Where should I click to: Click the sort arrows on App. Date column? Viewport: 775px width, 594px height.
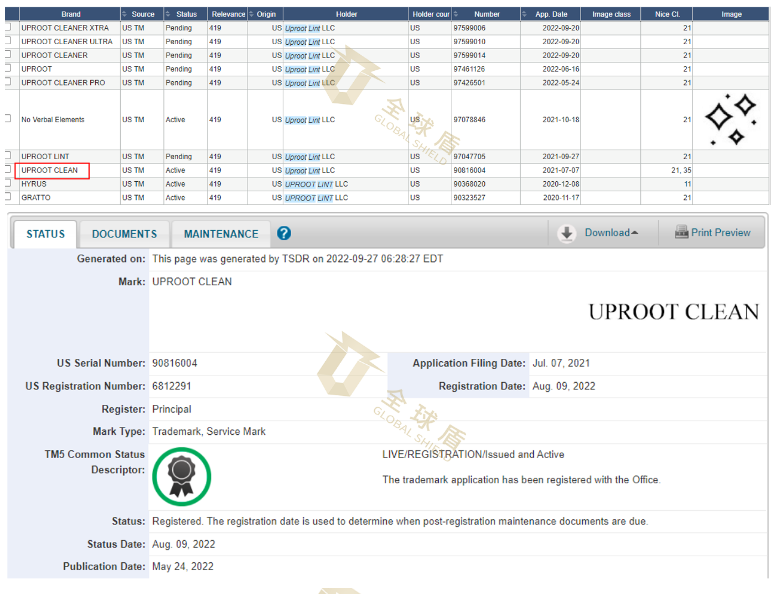(525, 14)
